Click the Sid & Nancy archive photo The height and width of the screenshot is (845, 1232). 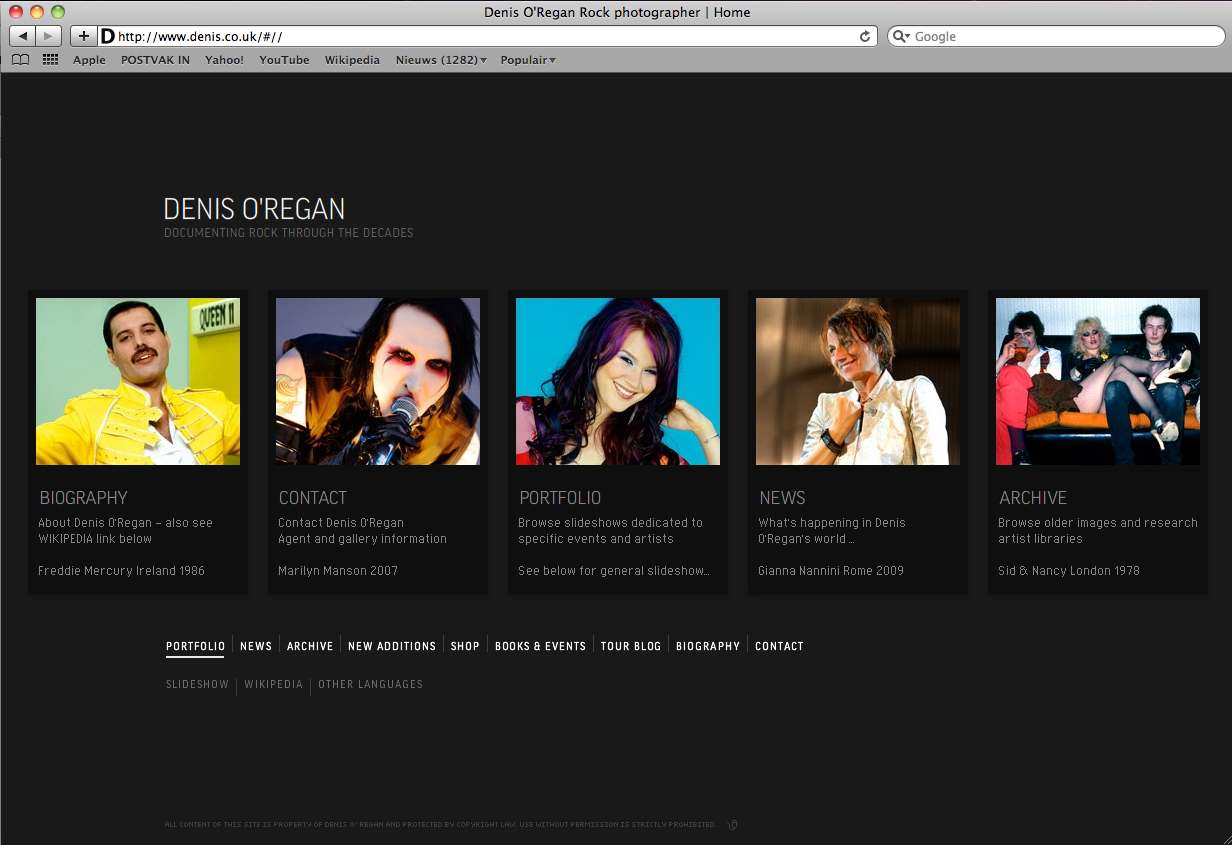point(1098,381)
